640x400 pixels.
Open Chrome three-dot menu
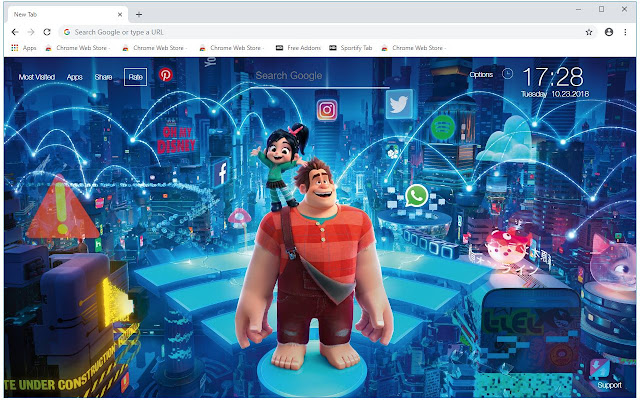point(625,32)
